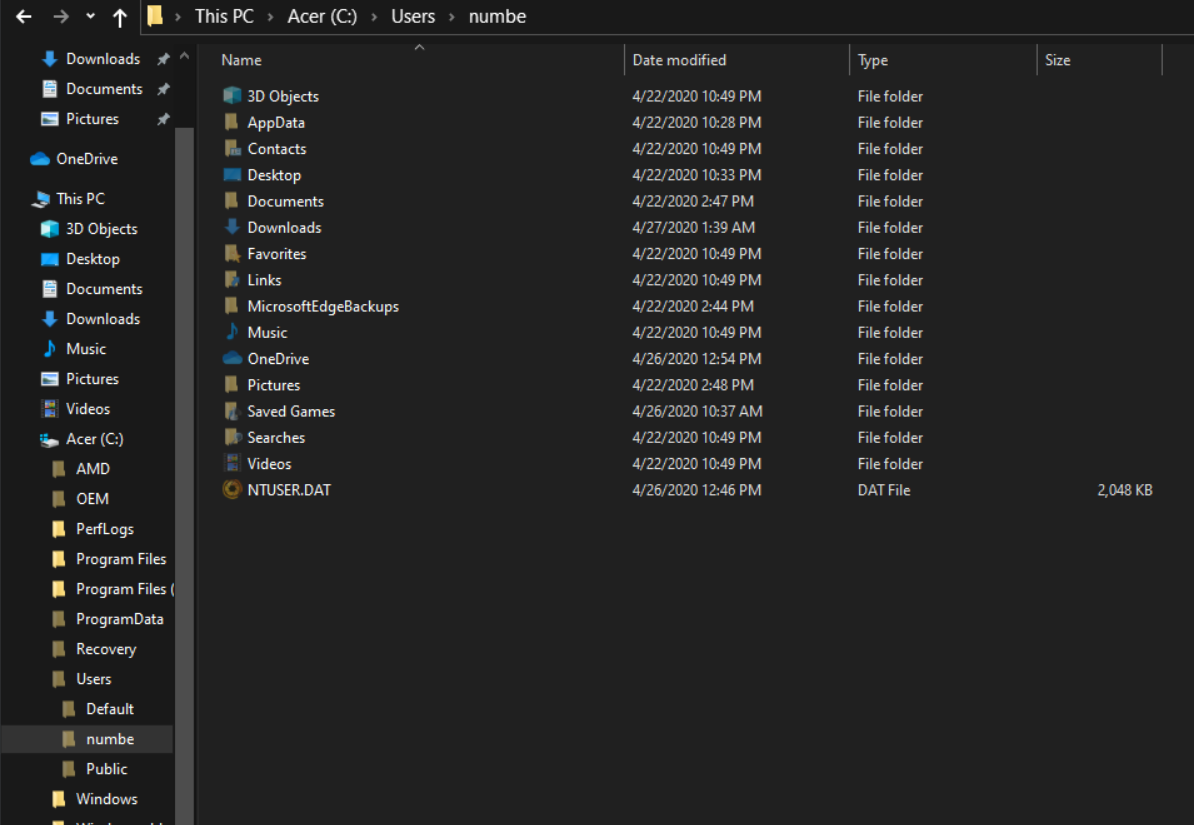
Task: Select the Documents folder icon in file list
Action: [231, 200]
